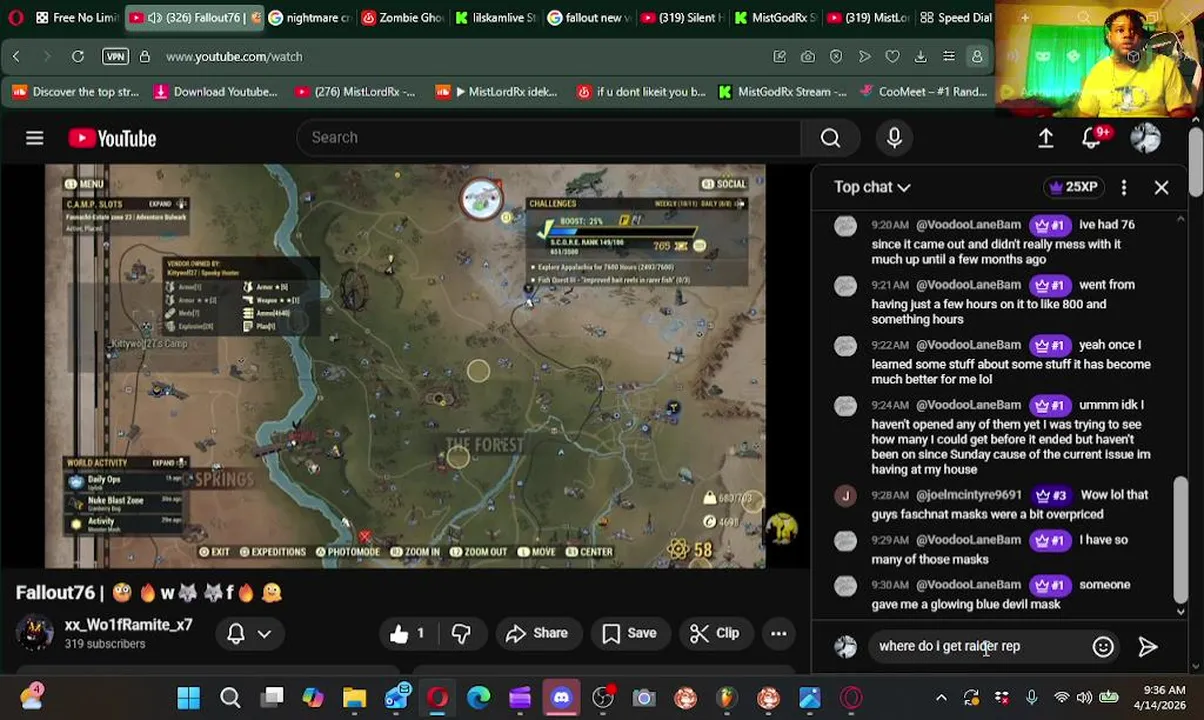This screenshot has width=1204, height=720.
Task: Focus the chat message input field
Action: pyautogui.click(x=980, y=646)
